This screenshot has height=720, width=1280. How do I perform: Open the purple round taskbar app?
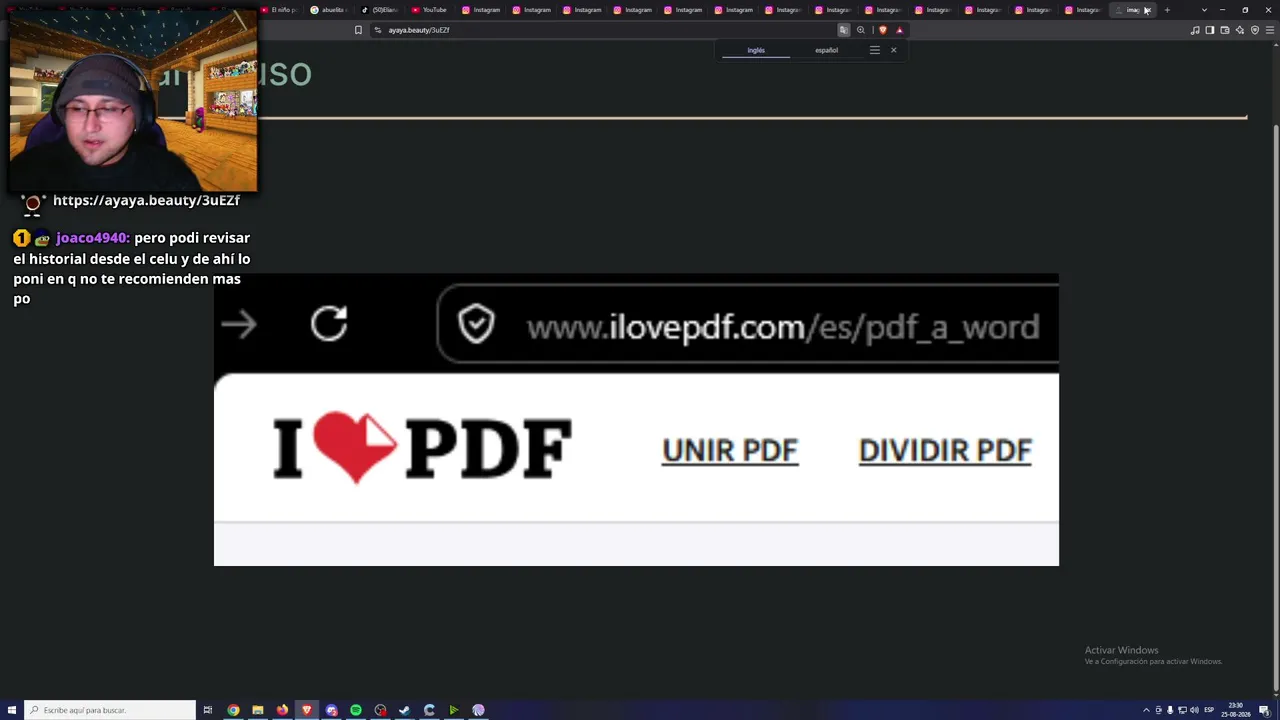click(478, 710)
